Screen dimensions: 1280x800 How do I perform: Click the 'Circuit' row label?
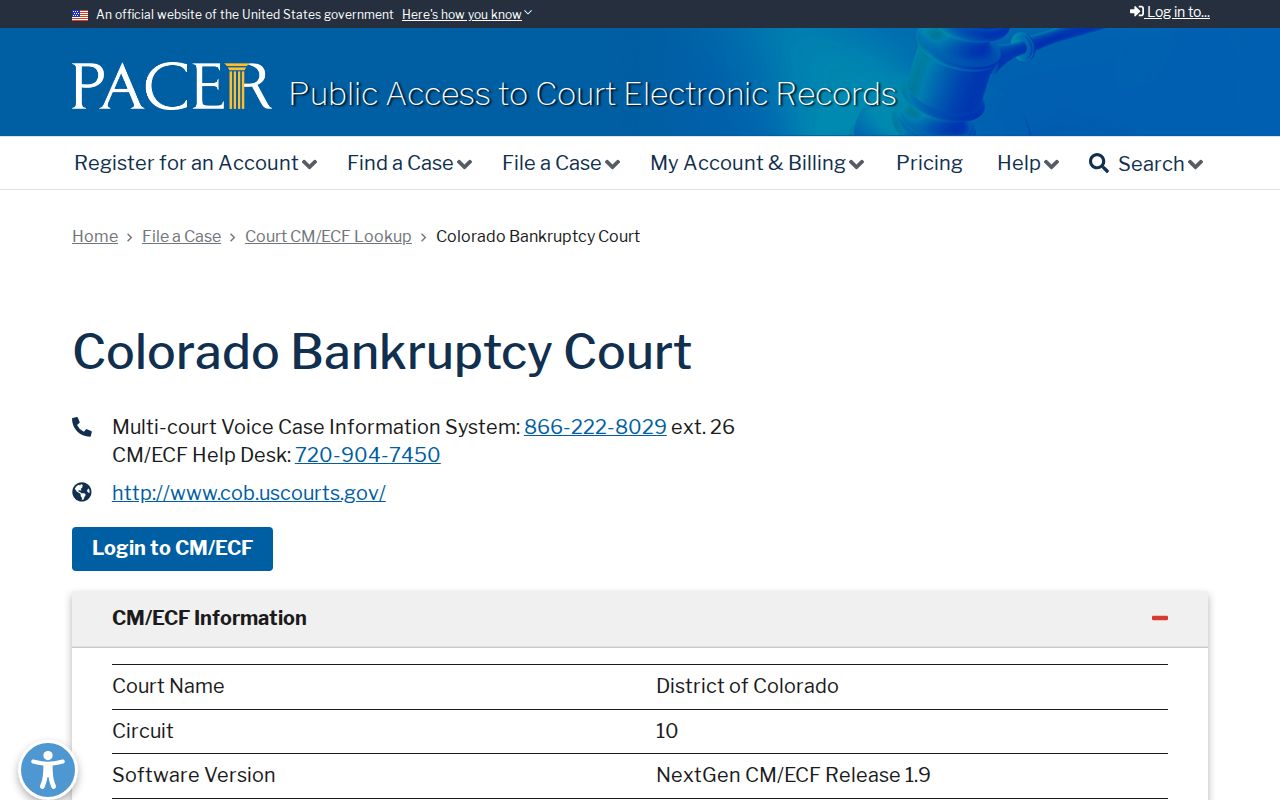(143, 731)
